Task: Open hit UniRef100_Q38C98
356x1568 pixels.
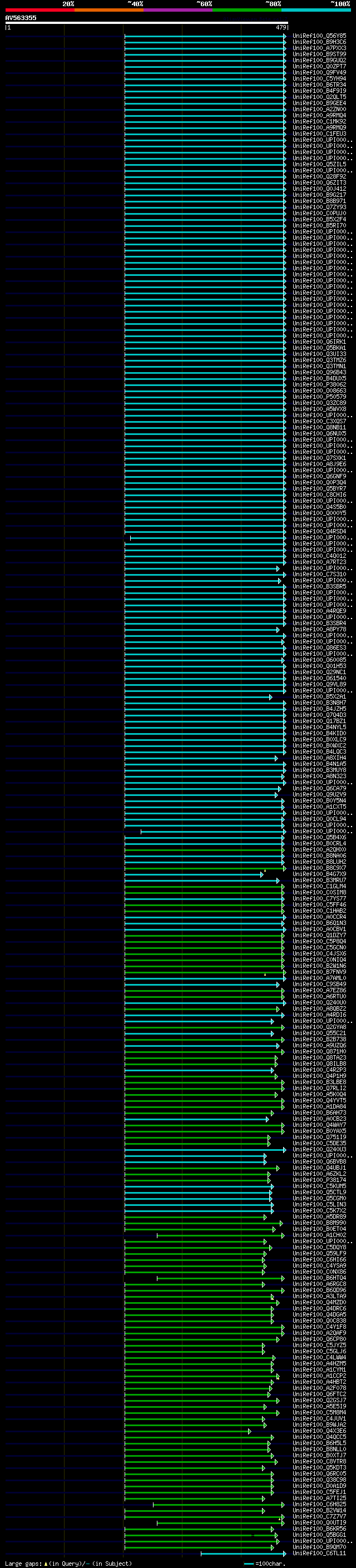Action: pyautogui.click(x=319, y=1480)
